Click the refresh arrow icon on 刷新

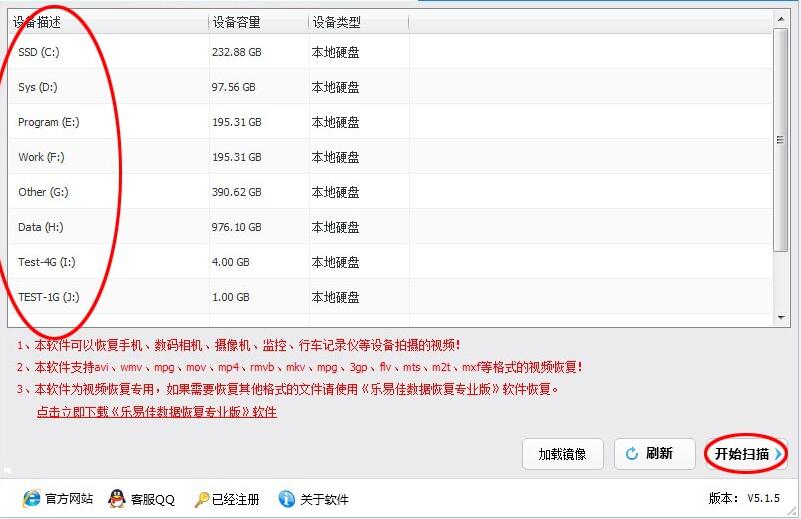[632, 454]
